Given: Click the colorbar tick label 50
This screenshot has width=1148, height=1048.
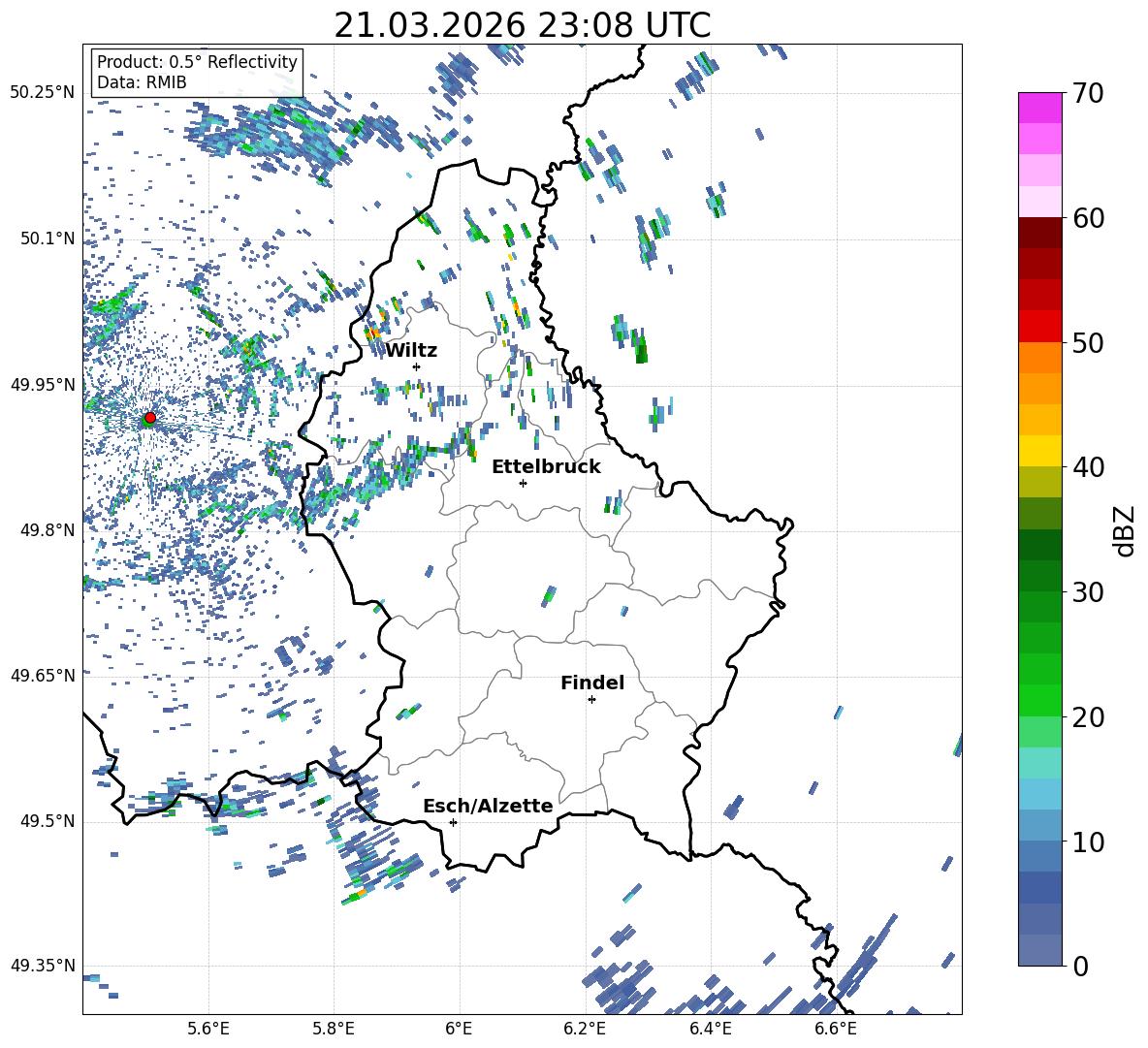Looking at the screenshot, I should [1088, 343].
